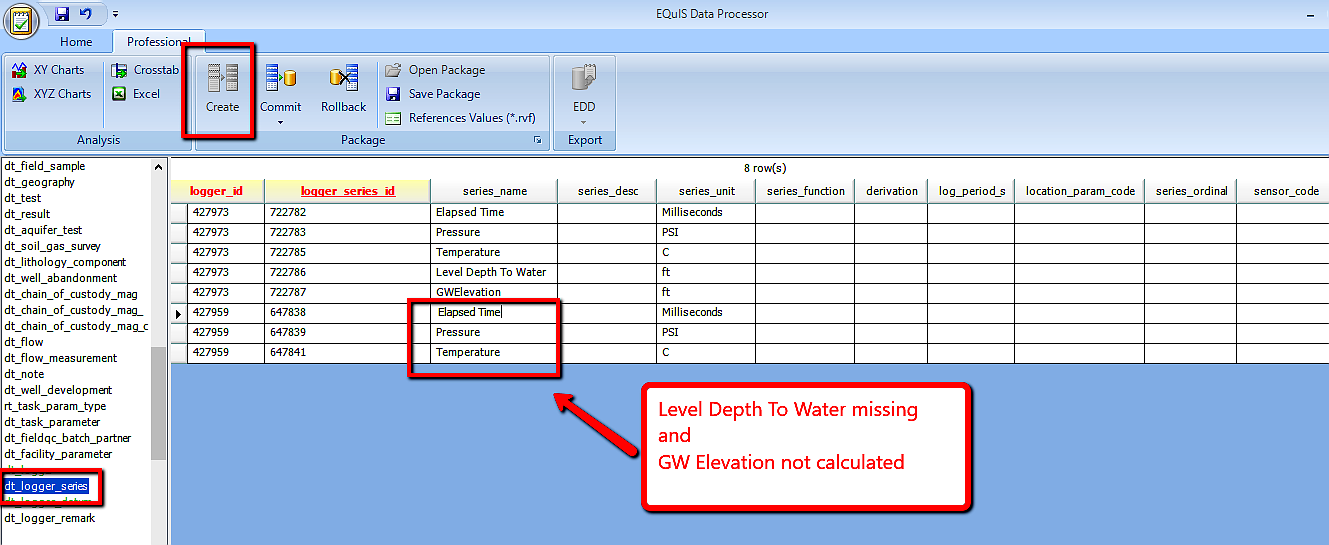This screenshot has height=545, width=1329.
Task: Click the derivation column header
Action: point(891,191)
